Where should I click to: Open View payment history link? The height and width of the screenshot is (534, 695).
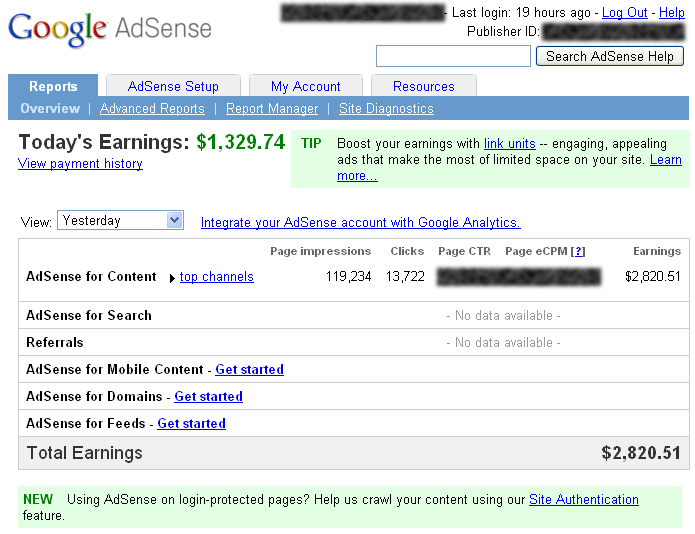[80, 164]
